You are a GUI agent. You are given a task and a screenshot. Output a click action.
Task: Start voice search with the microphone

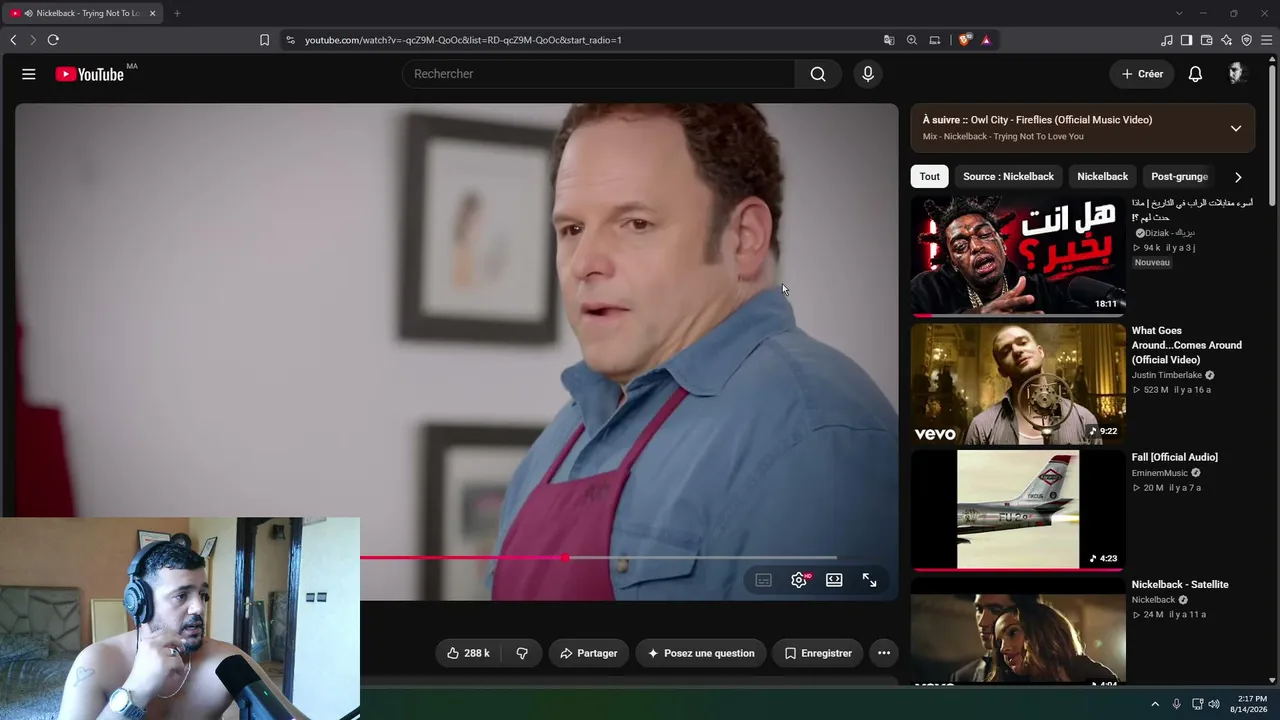coord(868,74)
